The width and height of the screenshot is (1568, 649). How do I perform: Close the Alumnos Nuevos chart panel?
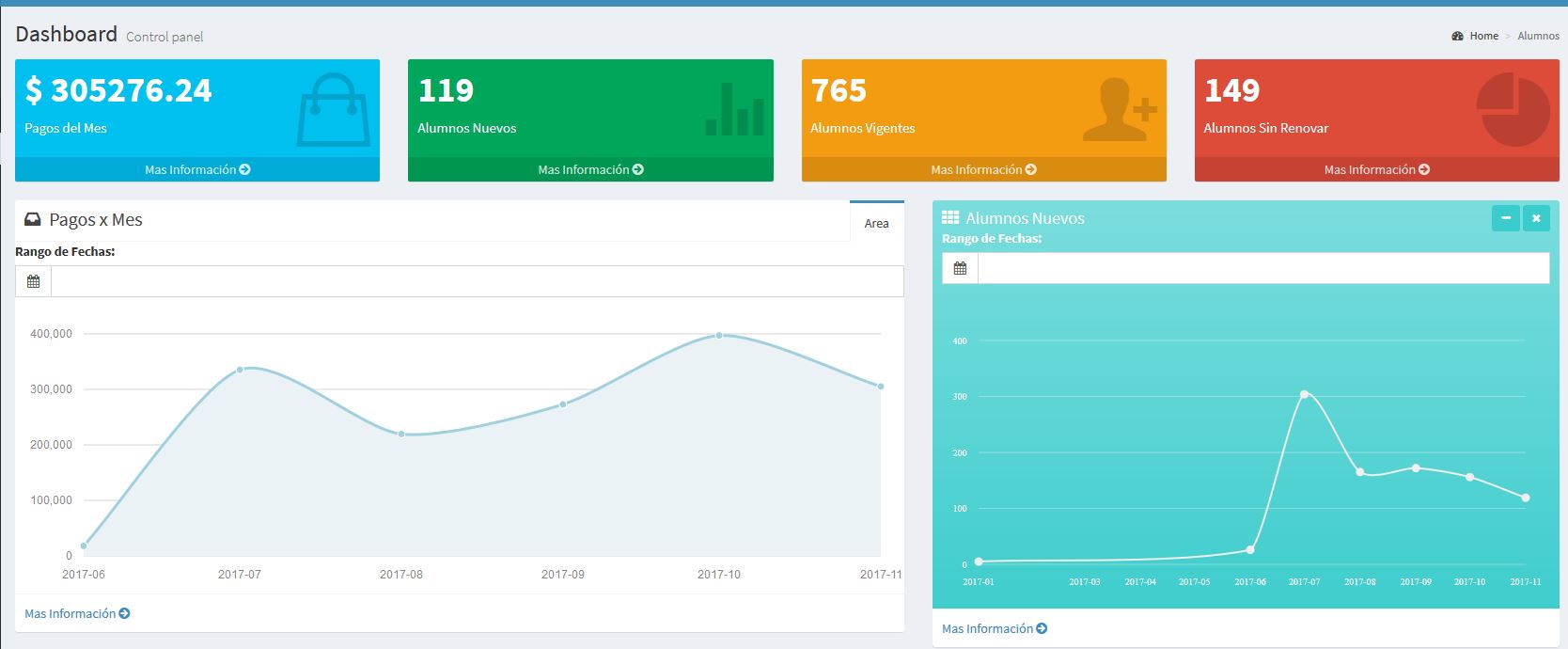tap(1536, 218)
